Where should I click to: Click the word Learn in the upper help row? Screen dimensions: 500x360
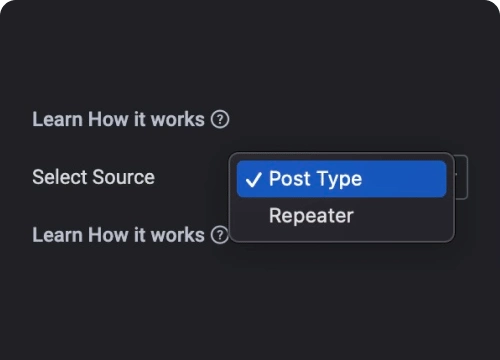point(57,119)
